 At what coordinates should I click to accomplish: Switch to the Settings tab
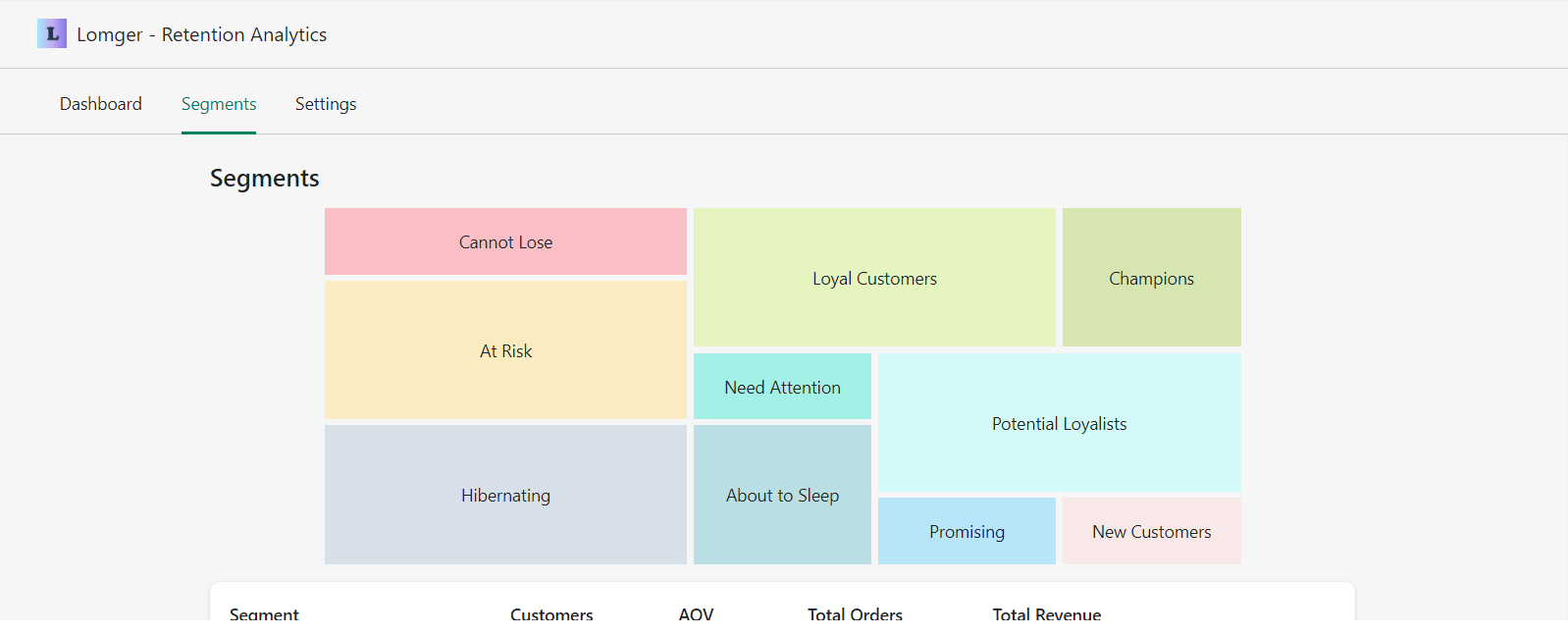(x=326, y=104)
